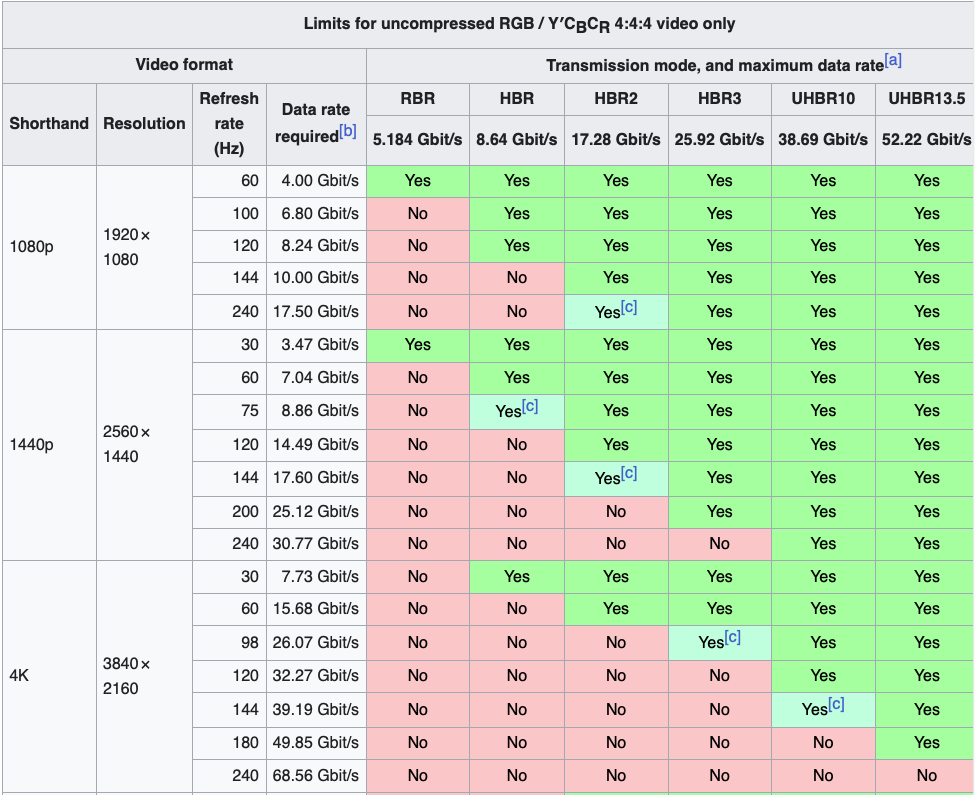This screenshot has width=975, height=795.
Task: Click the 39.19 Gbit/s data rate cell
Action: 317,710
